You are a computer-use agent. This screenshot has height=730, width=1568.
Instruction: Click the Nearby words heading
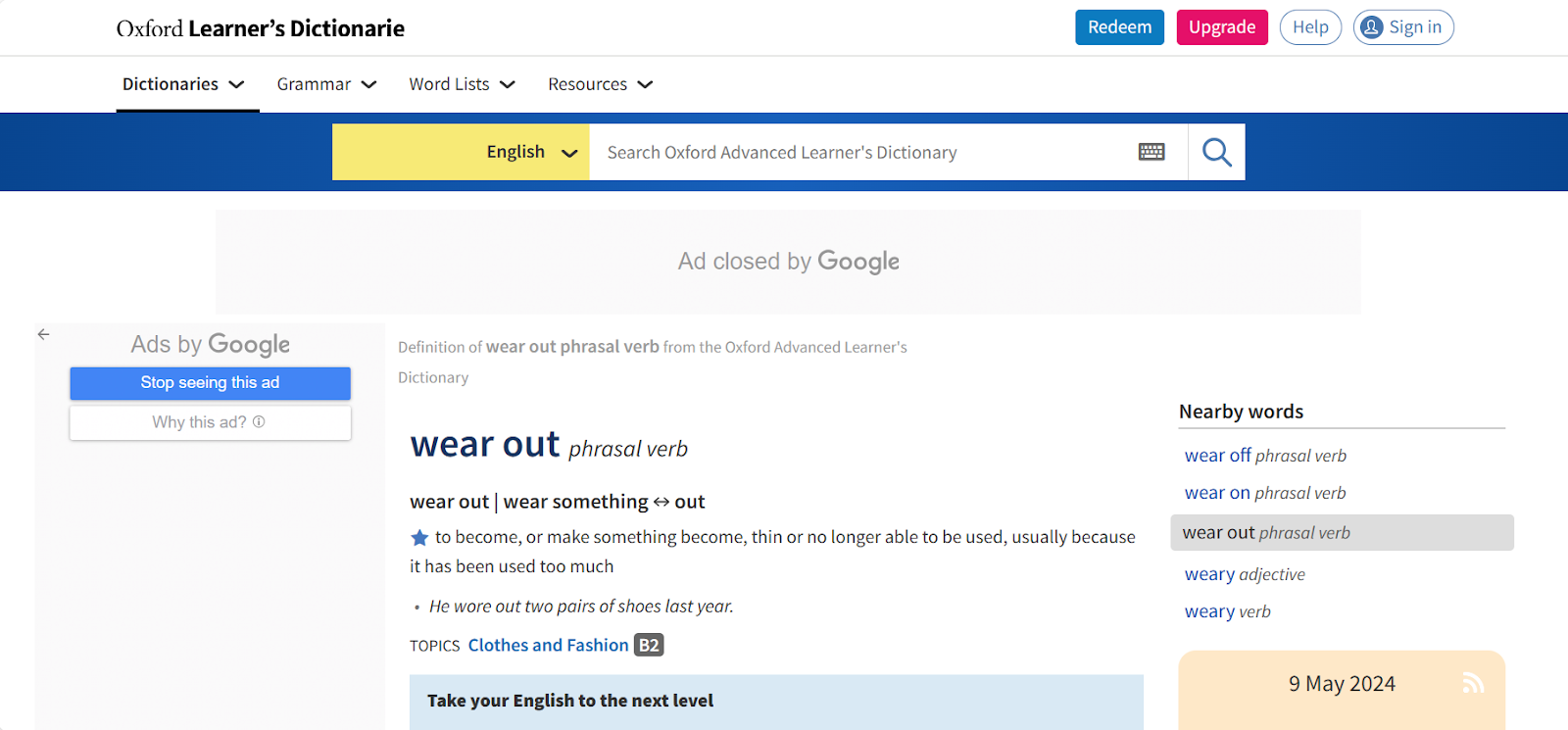coord(1241,412)
